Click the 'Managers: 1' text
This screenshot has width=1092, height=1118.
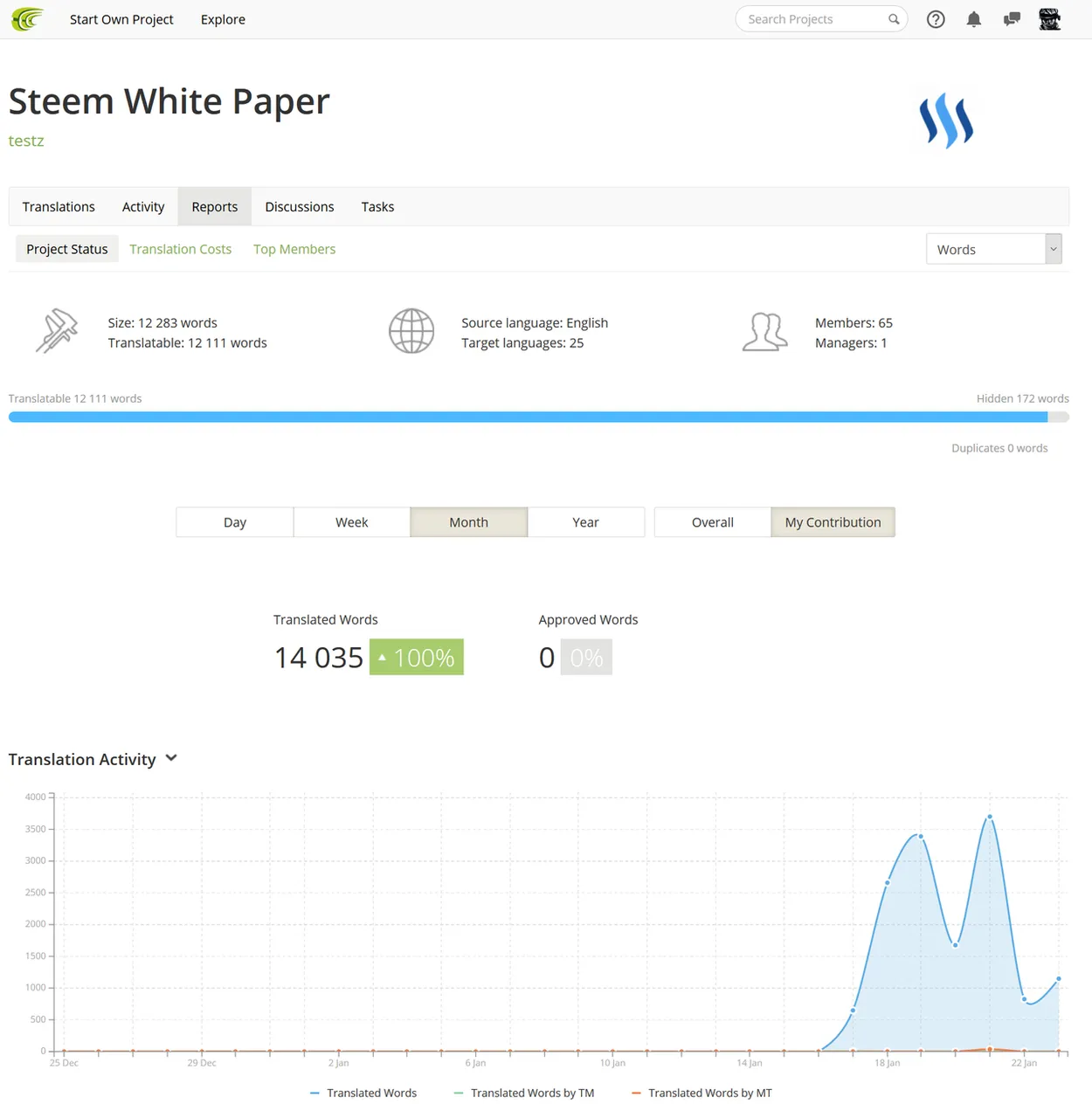point(851,342)
